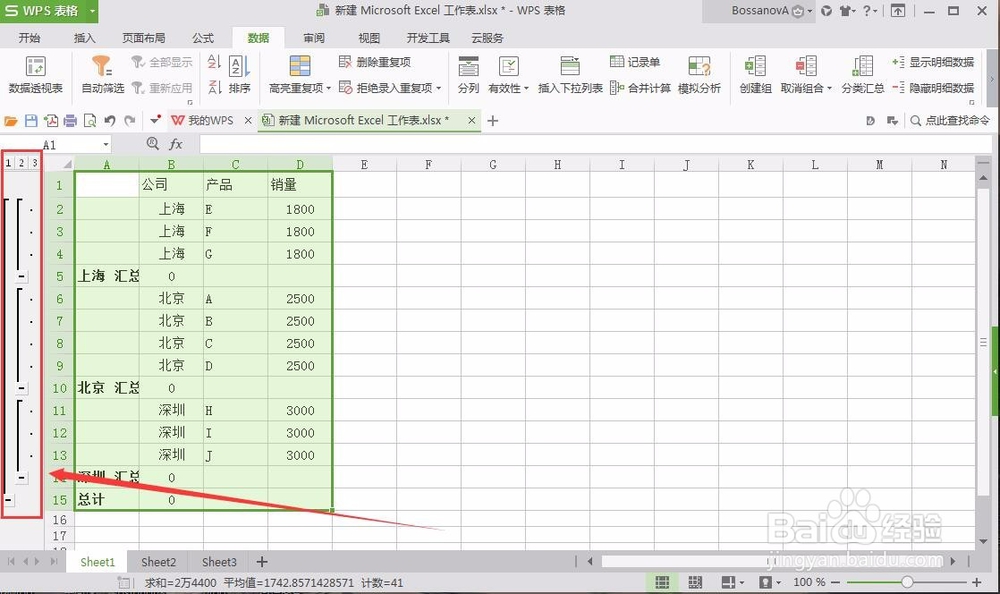
Task: Switch to the Sheet2 worksheet tab
Action: [157, 562]
